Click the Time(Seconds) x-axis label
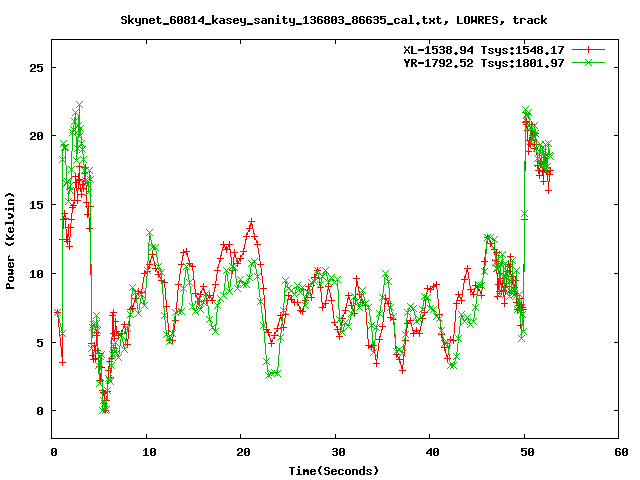This screenshot has height=480, width=640. tap(333, 471)
